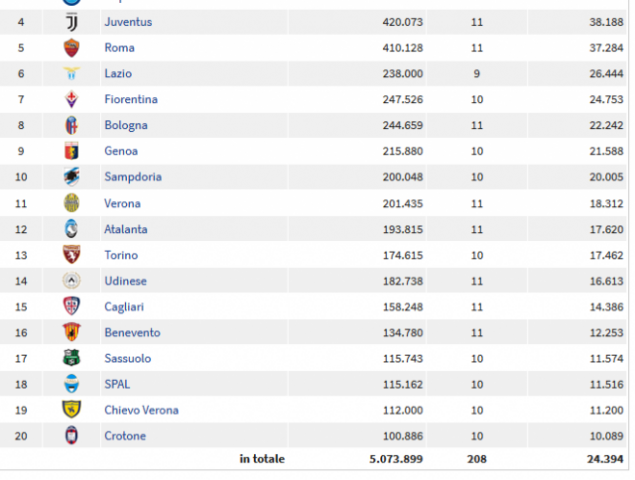635x480 pixels.
Task: Click the Juventus club crest icon
Action: point(71,22)
